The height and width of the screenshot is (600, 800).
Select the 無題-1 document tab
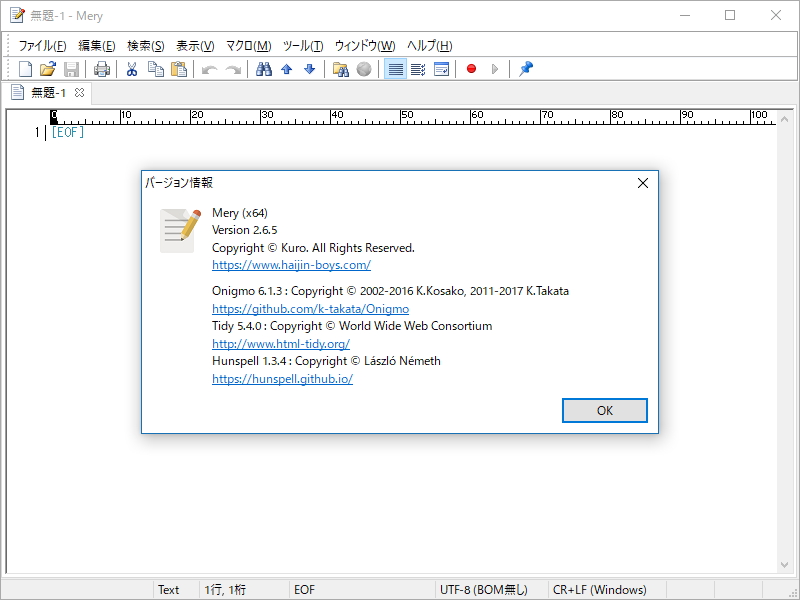click(47, 92)
